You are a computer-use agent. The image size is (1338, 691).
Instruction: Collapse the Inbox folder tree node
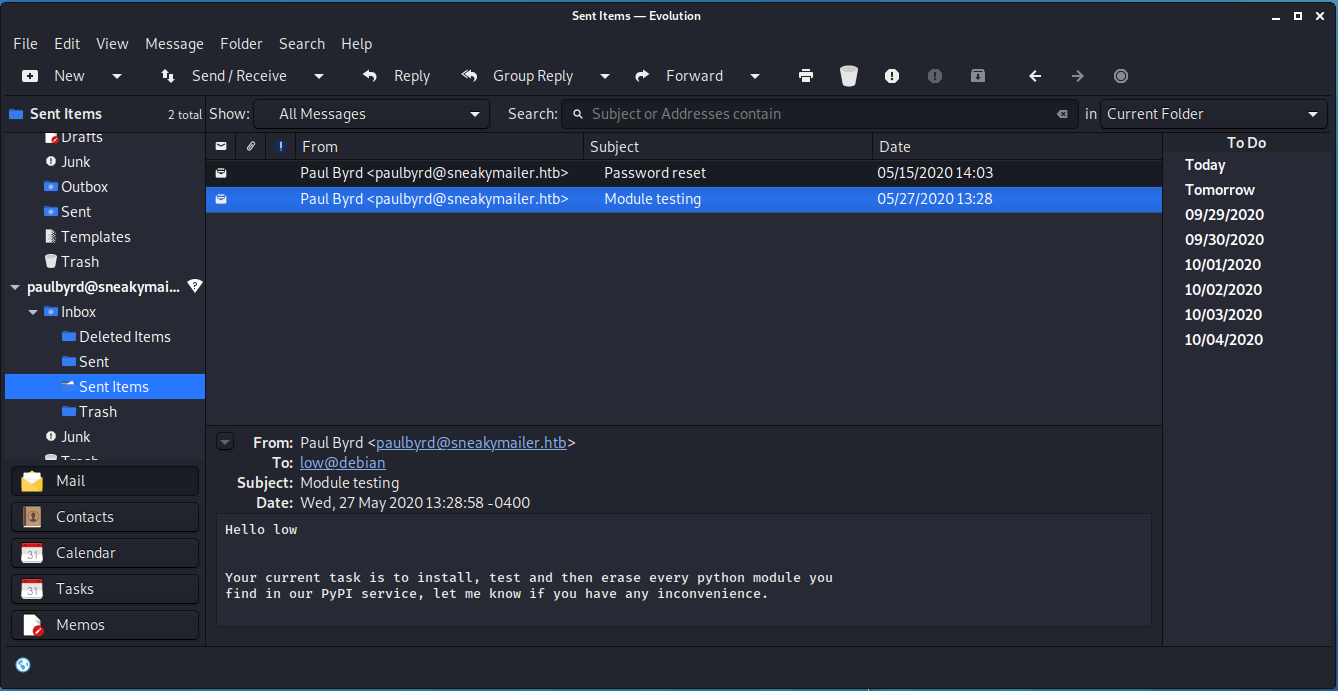pos(34,312)
